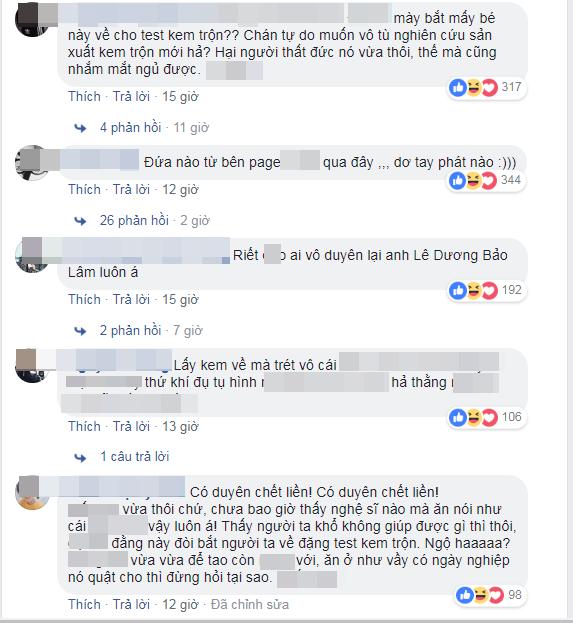The height and width of the screenshot is (623, 573).
Task: Click like reaction icon beside 317 count
Action: (457, 87)
